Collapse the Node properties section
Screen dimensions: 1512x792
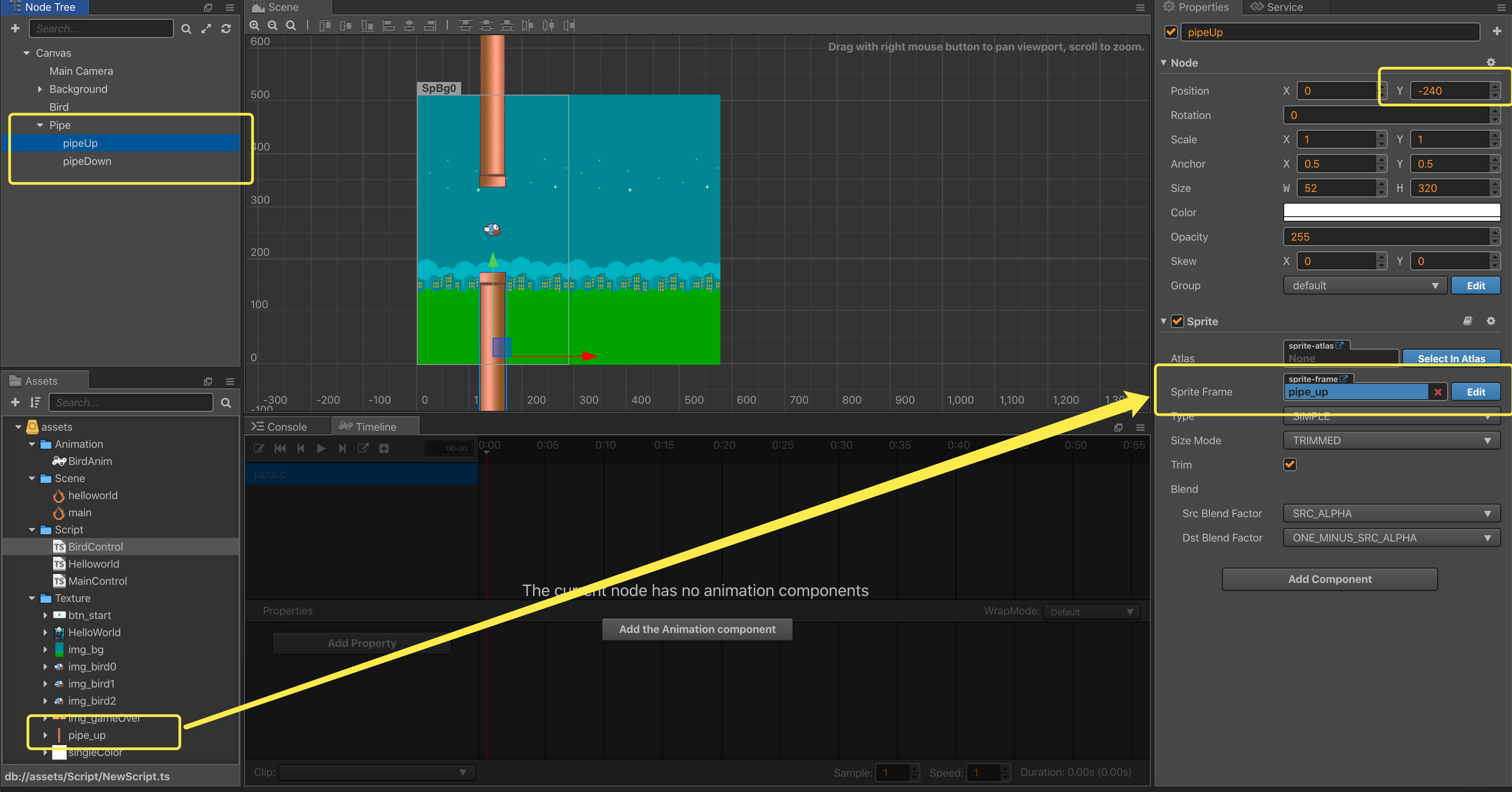point(1163,62)
